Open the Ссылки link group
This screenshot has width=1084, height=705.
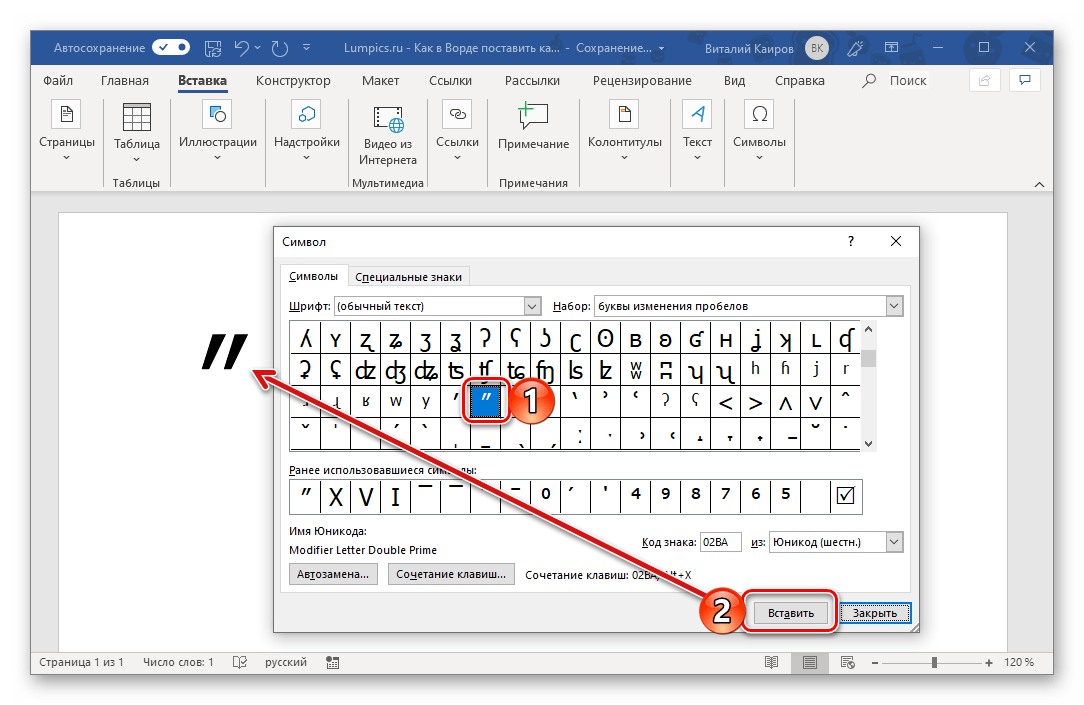[457, 131]
